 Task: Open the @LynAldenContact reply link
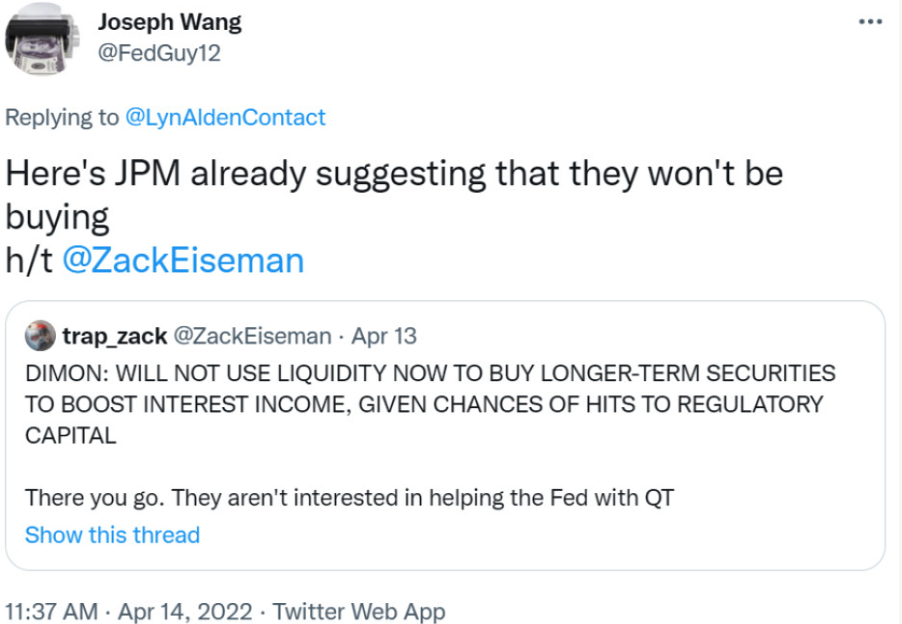[x=225, y=117]
